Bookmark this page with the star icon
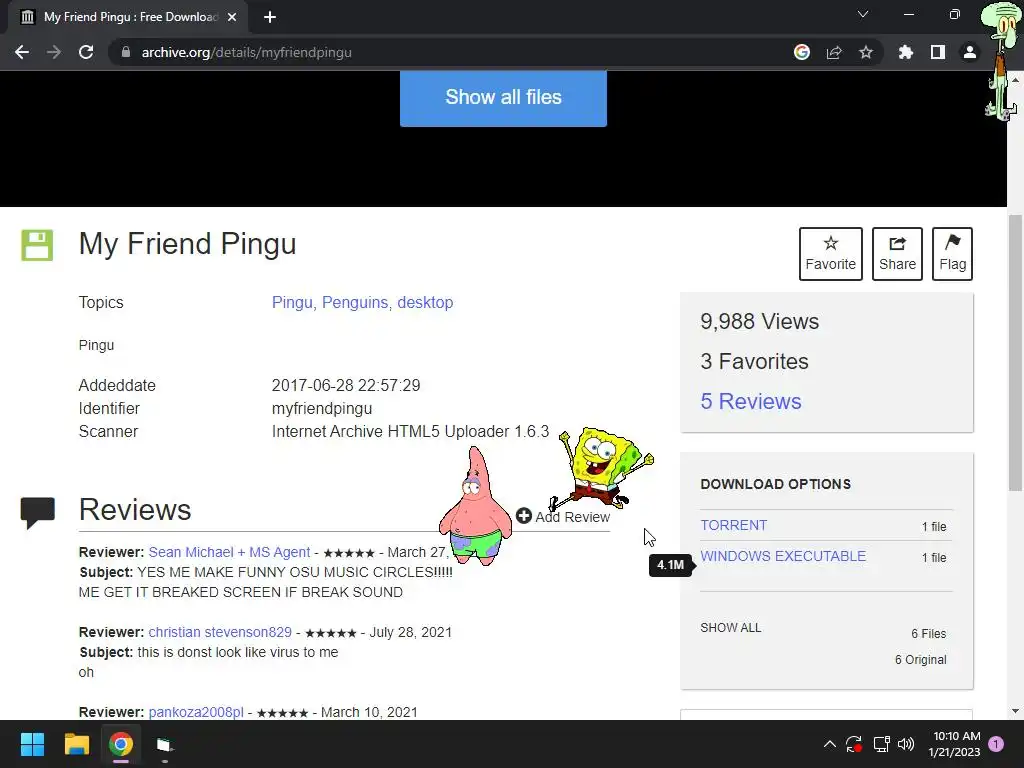This screenshot has width=1024, height=768. (866, 52)
